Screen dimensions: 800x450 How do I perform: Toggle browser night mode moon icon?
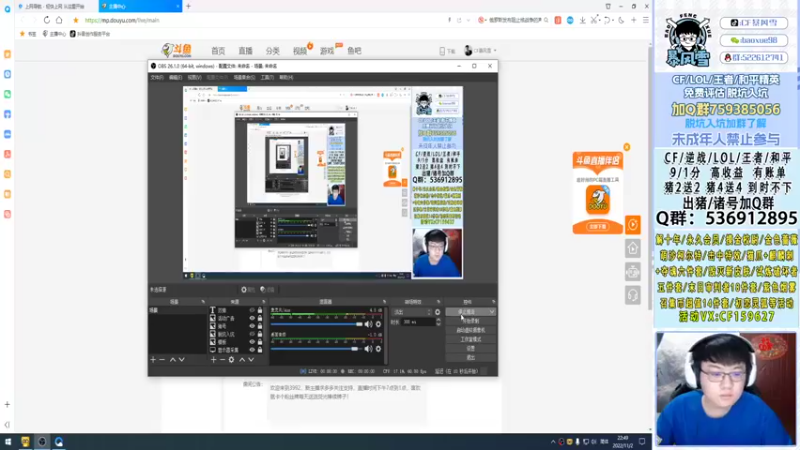coord(621,20)
